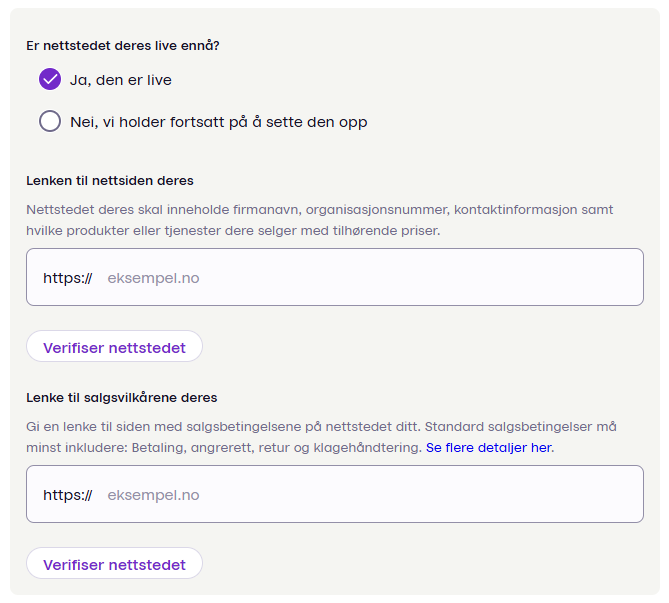Select the empty "Nei" radio circle
Screen dimensions: 669x603
50,122
